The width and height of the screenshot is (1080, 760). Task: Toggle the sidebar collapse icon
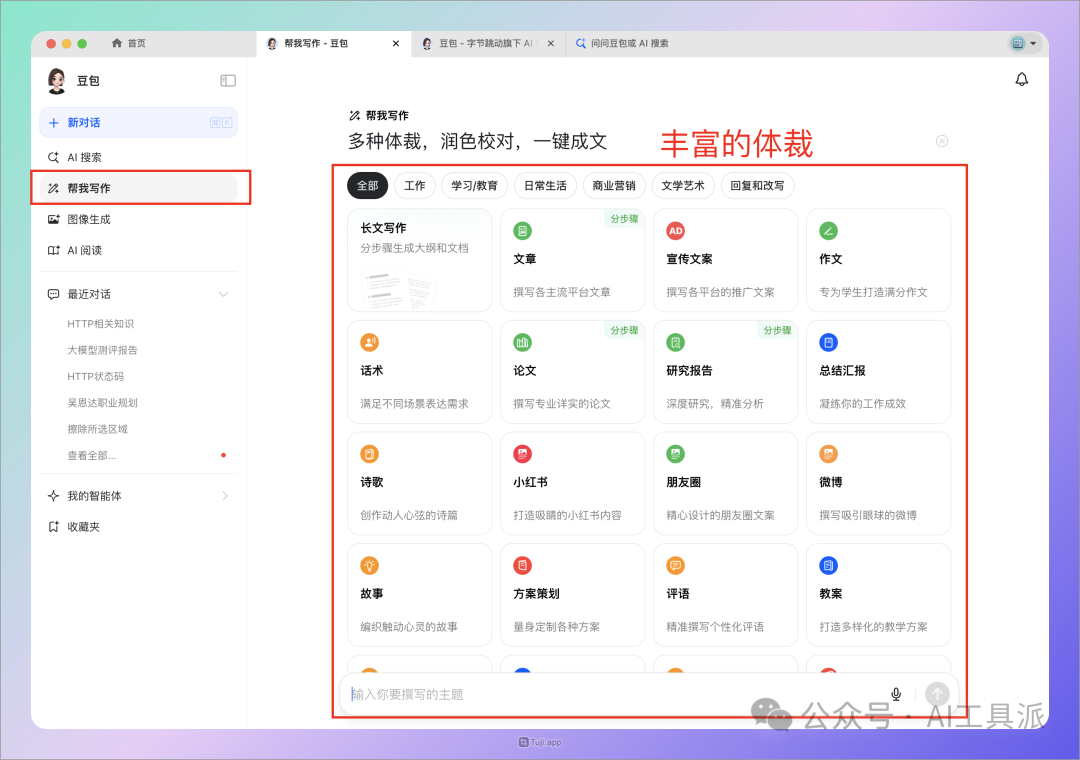[228, 81]
